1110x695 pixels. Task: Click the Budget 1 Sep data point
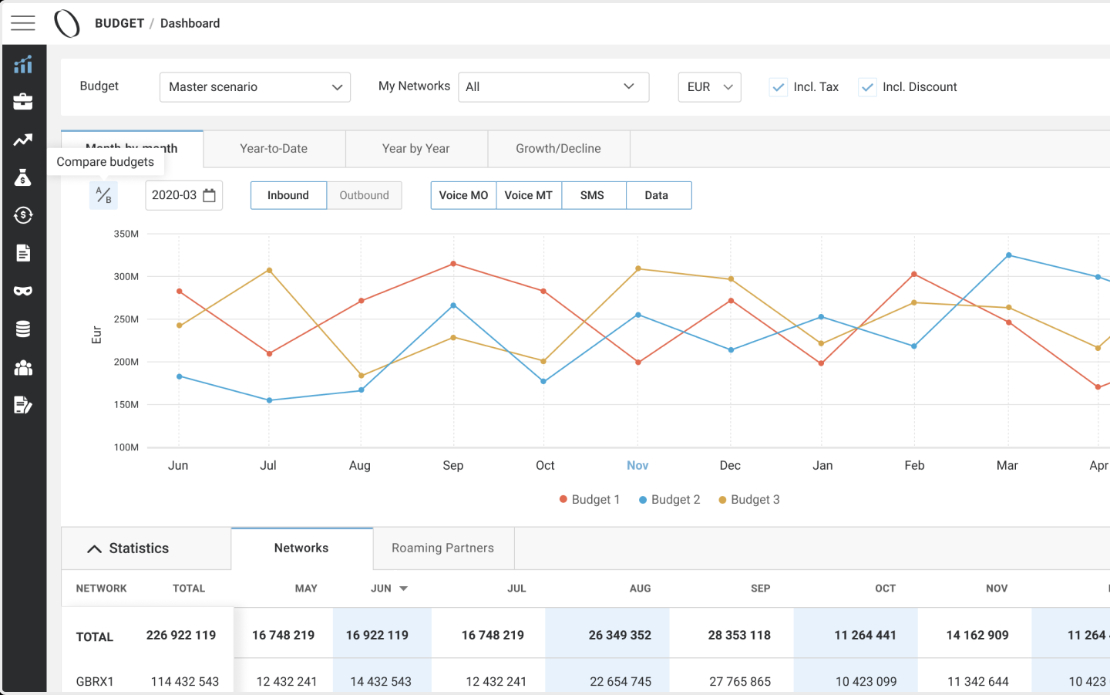tap(454, 264)
